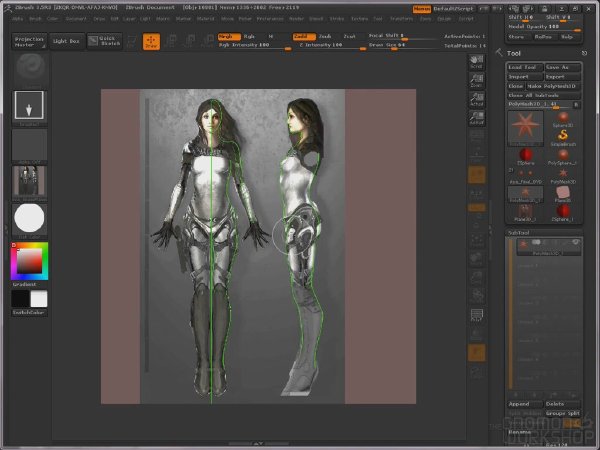Screen dimensions: 600x450
Task: Select the Plane3D tool icon
Action: 562,194
